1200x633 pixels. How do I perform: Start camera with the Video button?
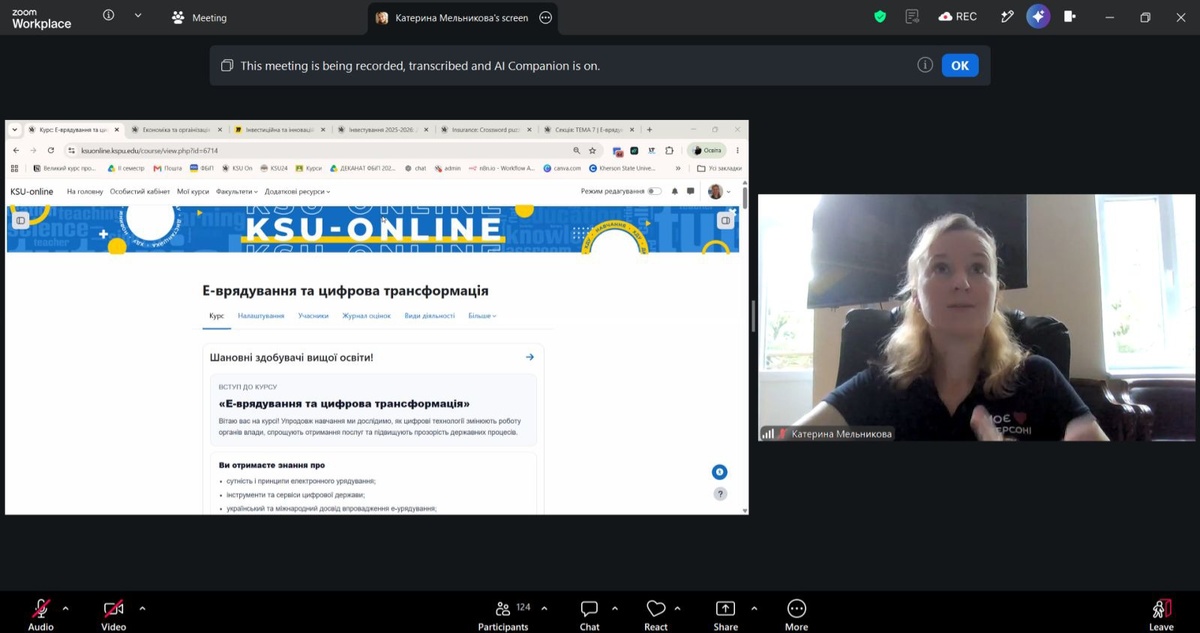point(113,613)
